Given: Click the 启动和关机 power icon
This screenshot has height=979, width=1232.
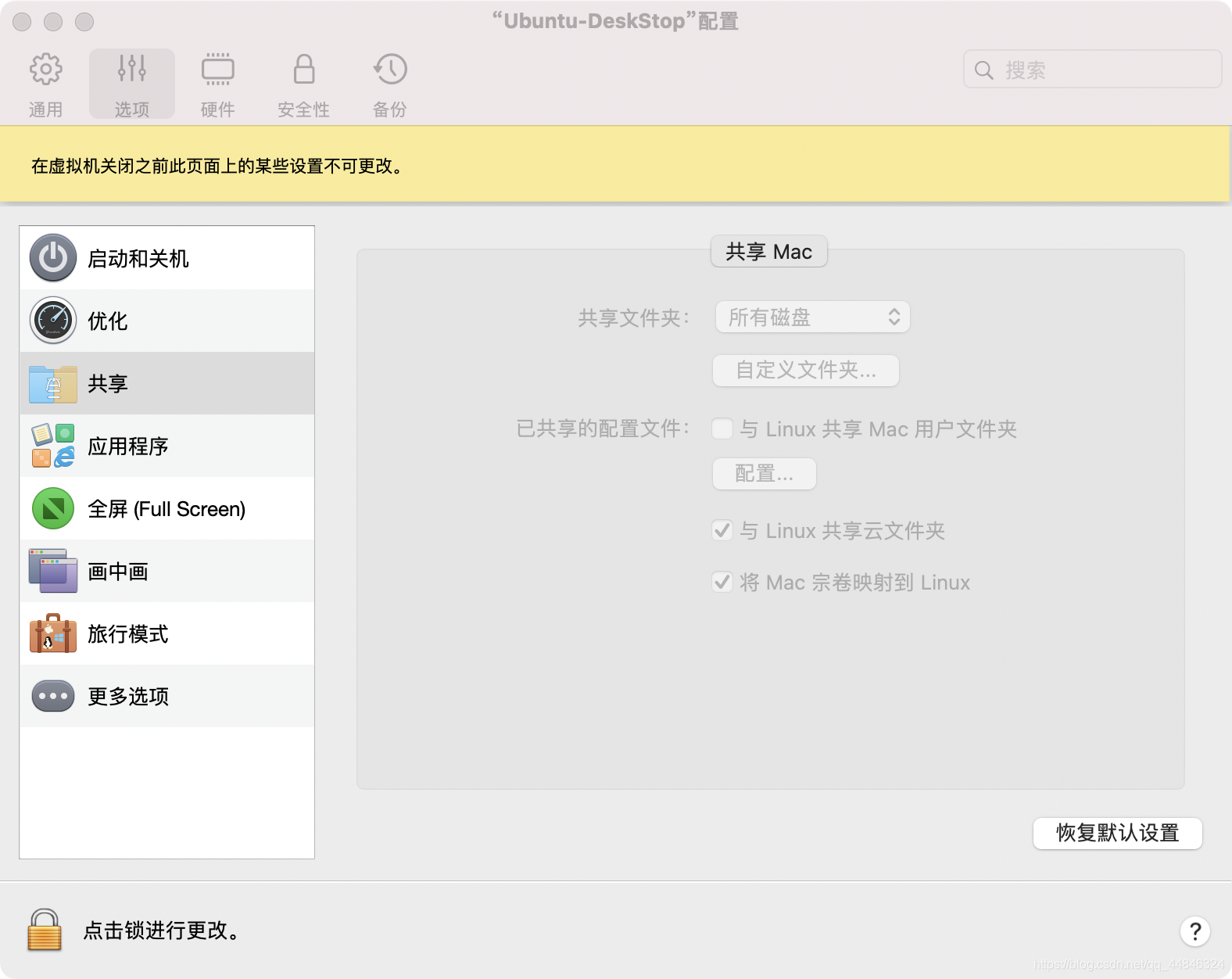Looking at the screenshot, I should click(53, 258).
